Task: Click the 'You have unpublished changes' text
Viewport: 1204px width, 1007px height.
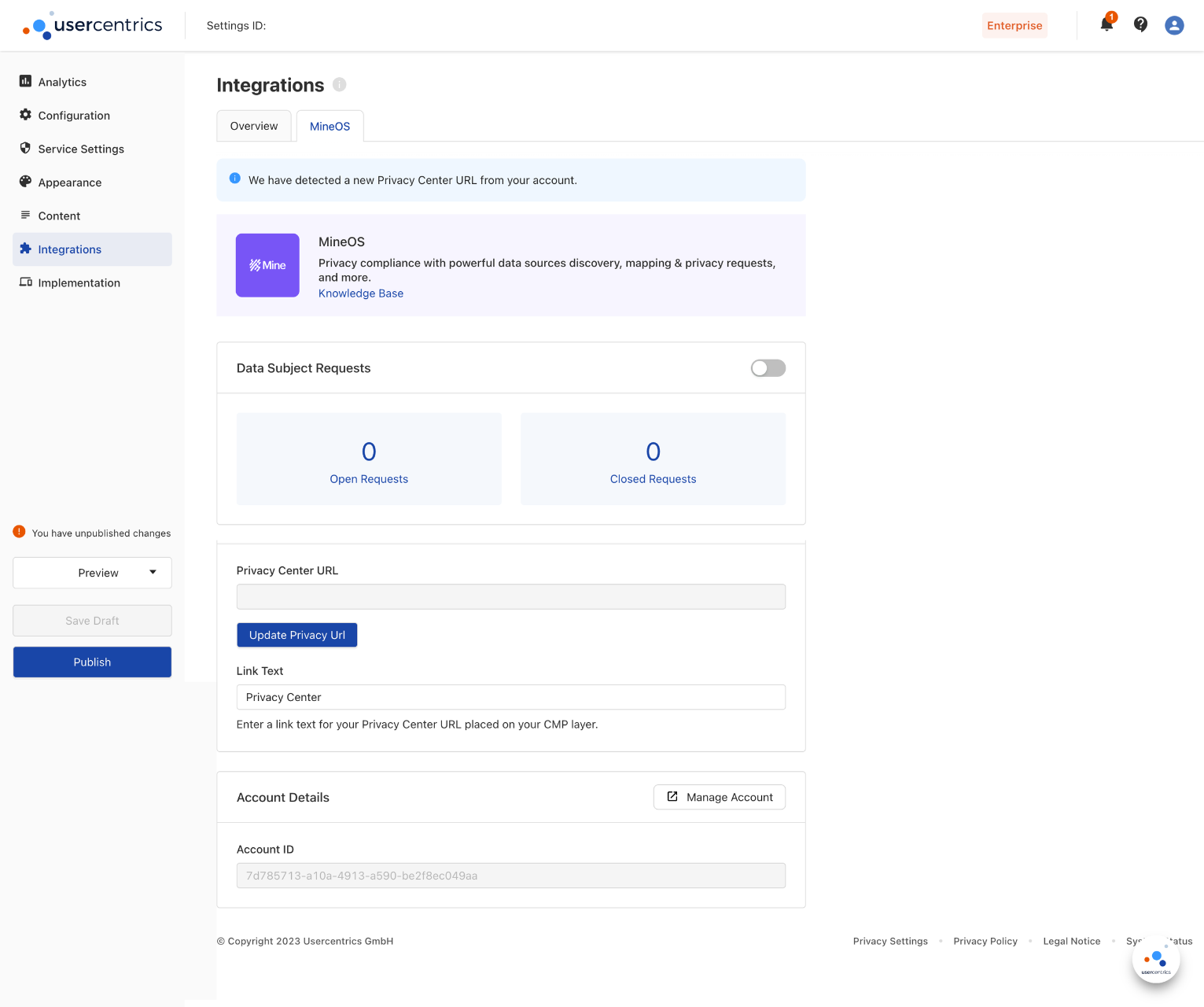Action: point(101,533)
